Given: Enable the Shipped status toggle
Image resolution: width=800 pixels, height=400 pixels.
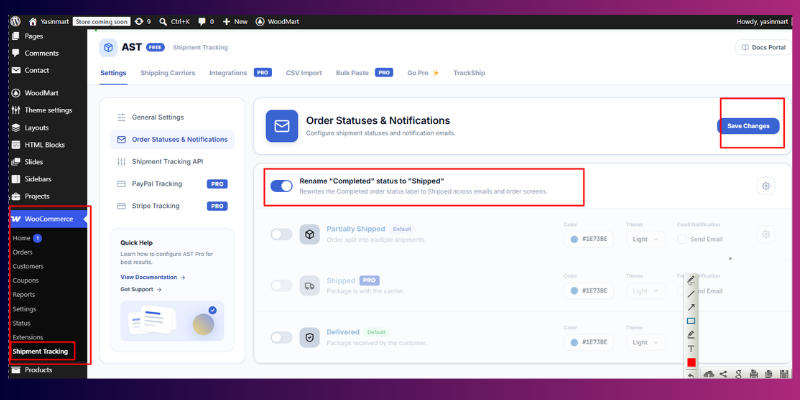Looking at the screenshot, I should pyautogui.click(x=281, y=286).
